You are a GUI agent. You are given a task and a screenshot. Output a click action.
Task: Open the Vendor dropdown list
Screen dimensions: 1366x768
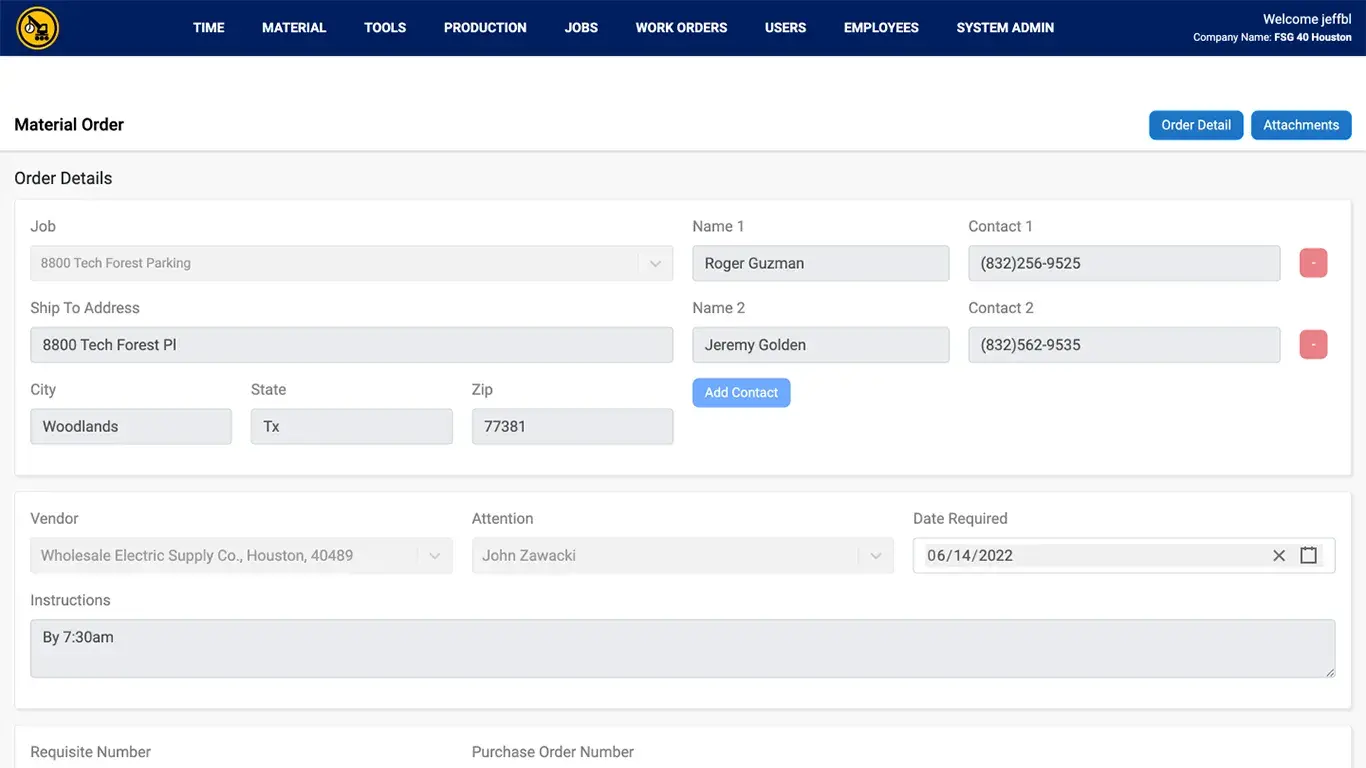point(435,556)
